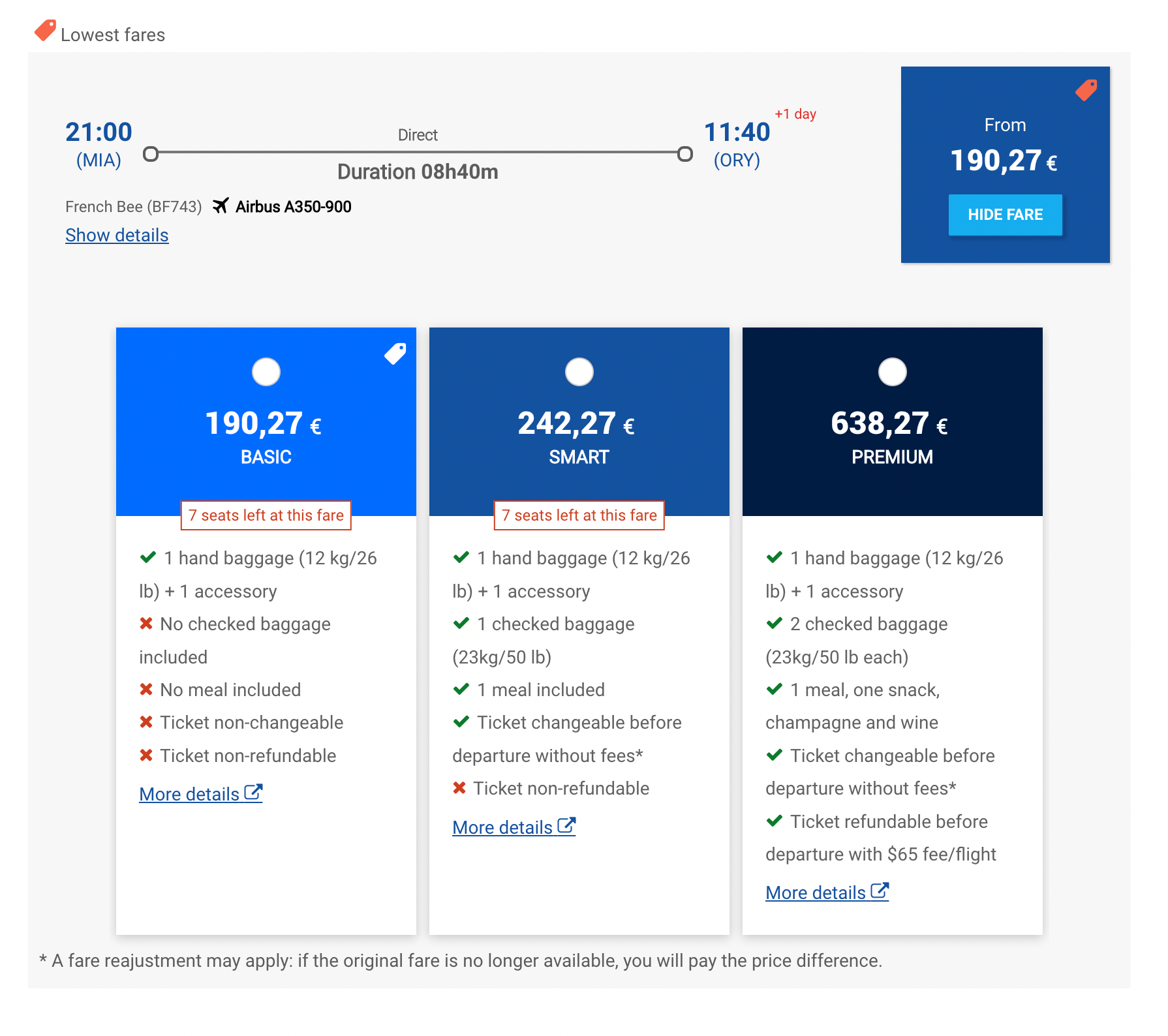Select the SMART fare radio button

pos(579,372)
